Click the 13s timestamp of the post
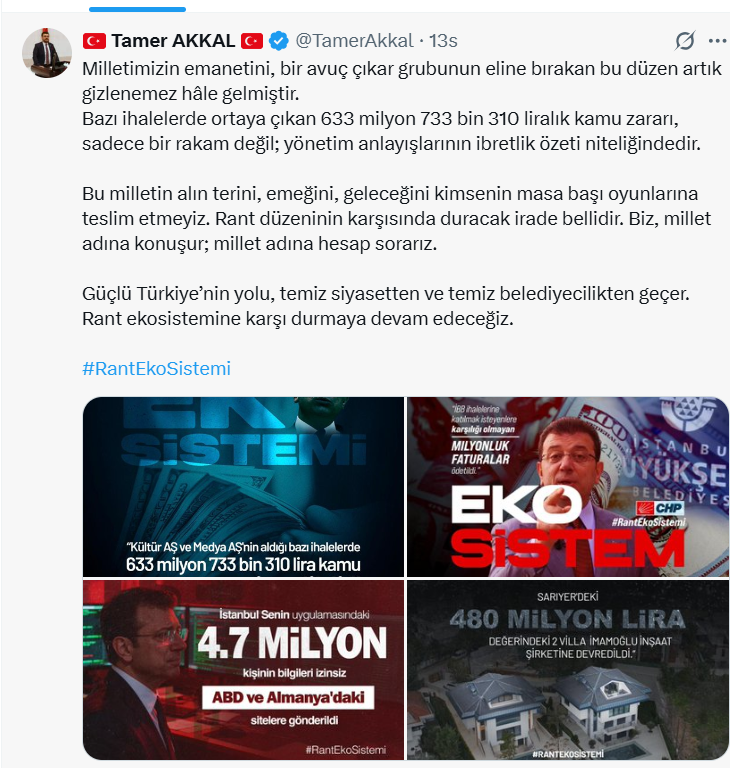Screen dimensions: 730x768 click(x=443, y=41)
